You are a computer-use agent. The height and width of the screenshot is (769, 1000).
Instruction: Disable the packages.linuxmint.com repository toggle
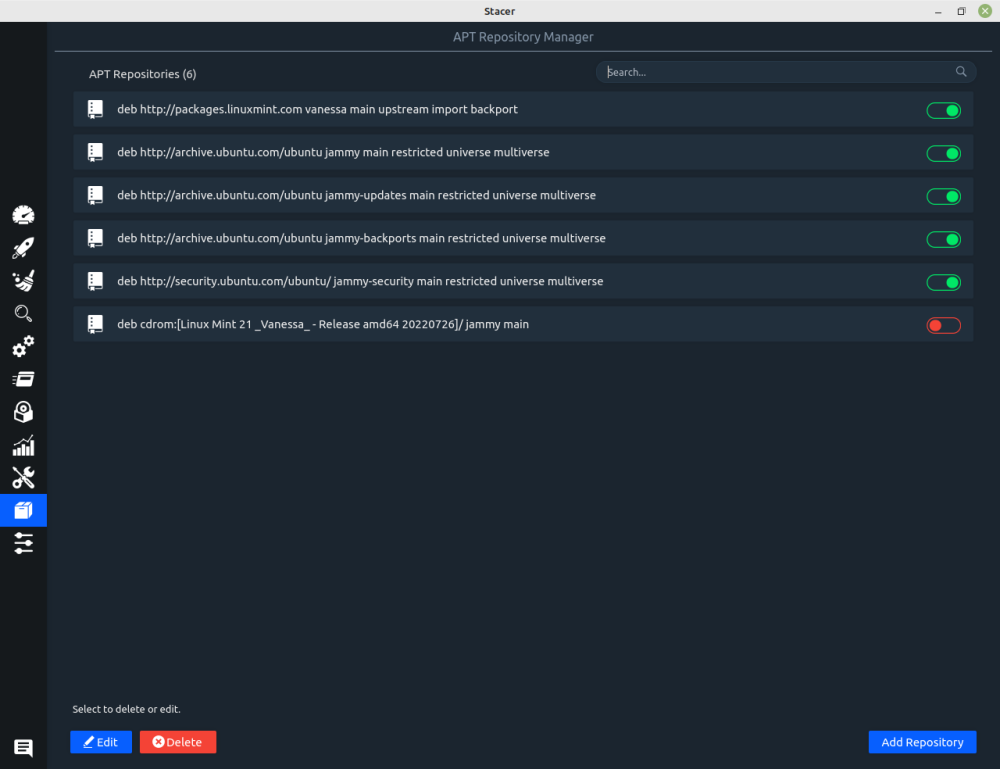click(943, 110)
